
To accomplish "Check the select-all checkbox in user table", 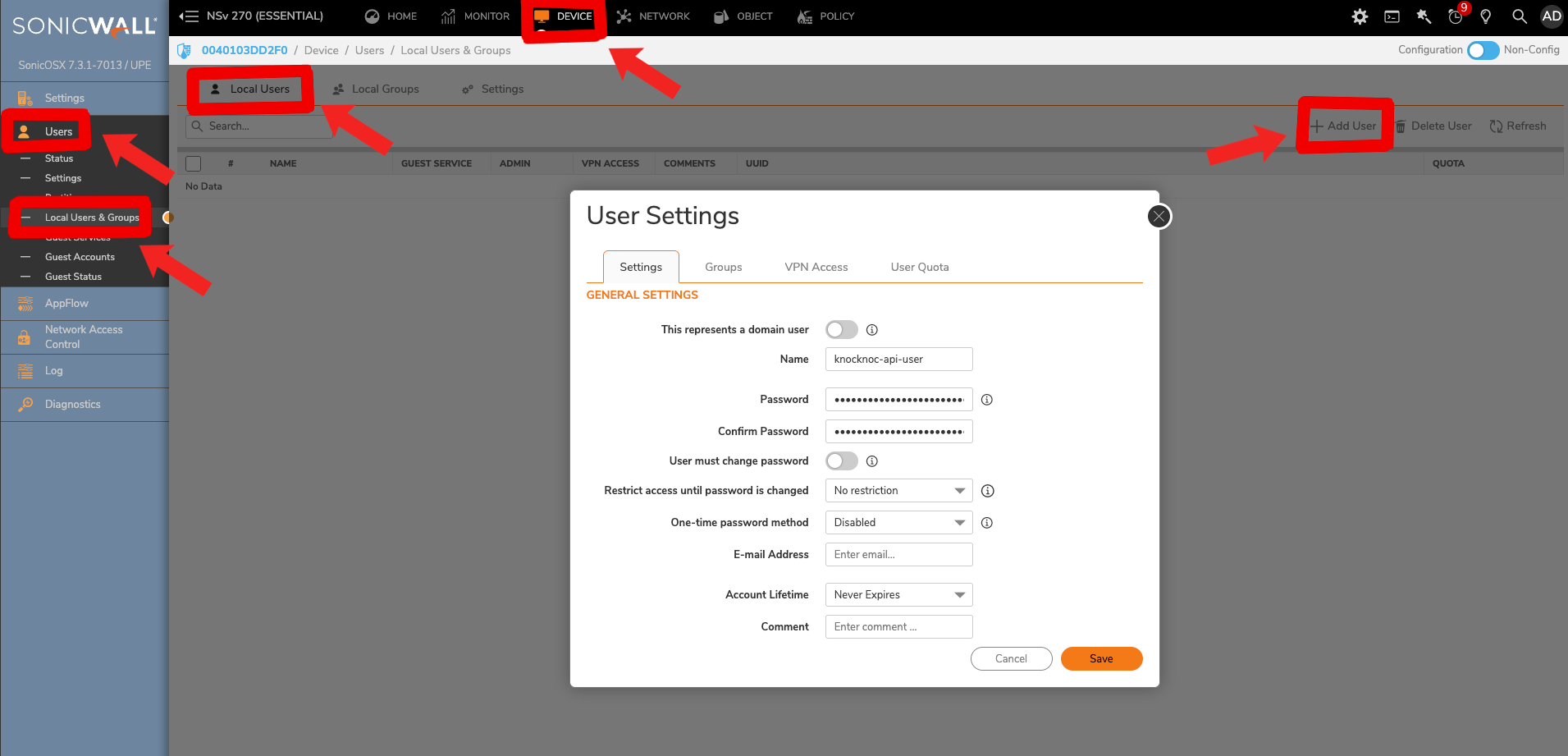I will pos(193,163).
